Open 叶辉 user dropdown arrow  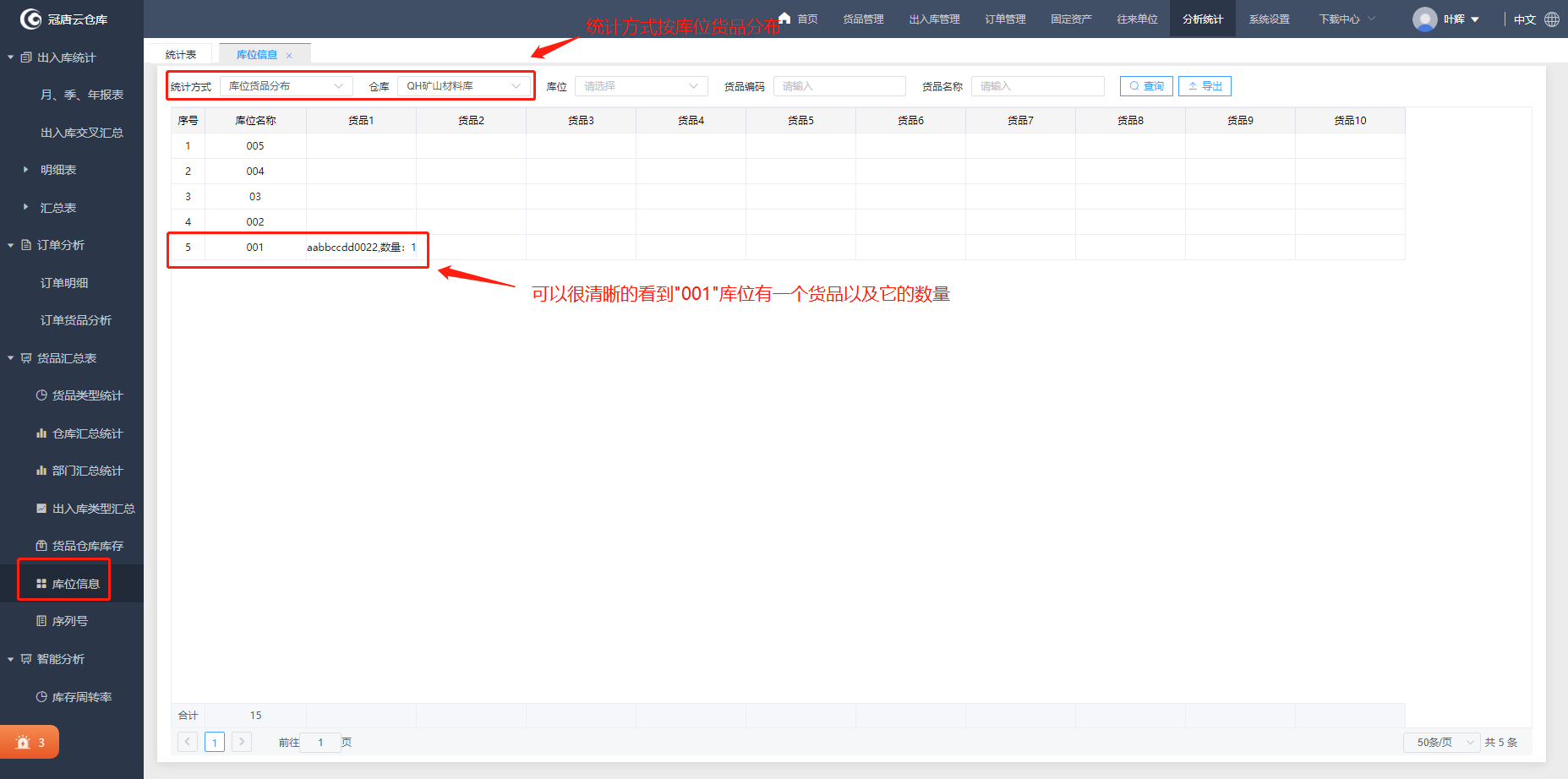tap(1475, 19)
